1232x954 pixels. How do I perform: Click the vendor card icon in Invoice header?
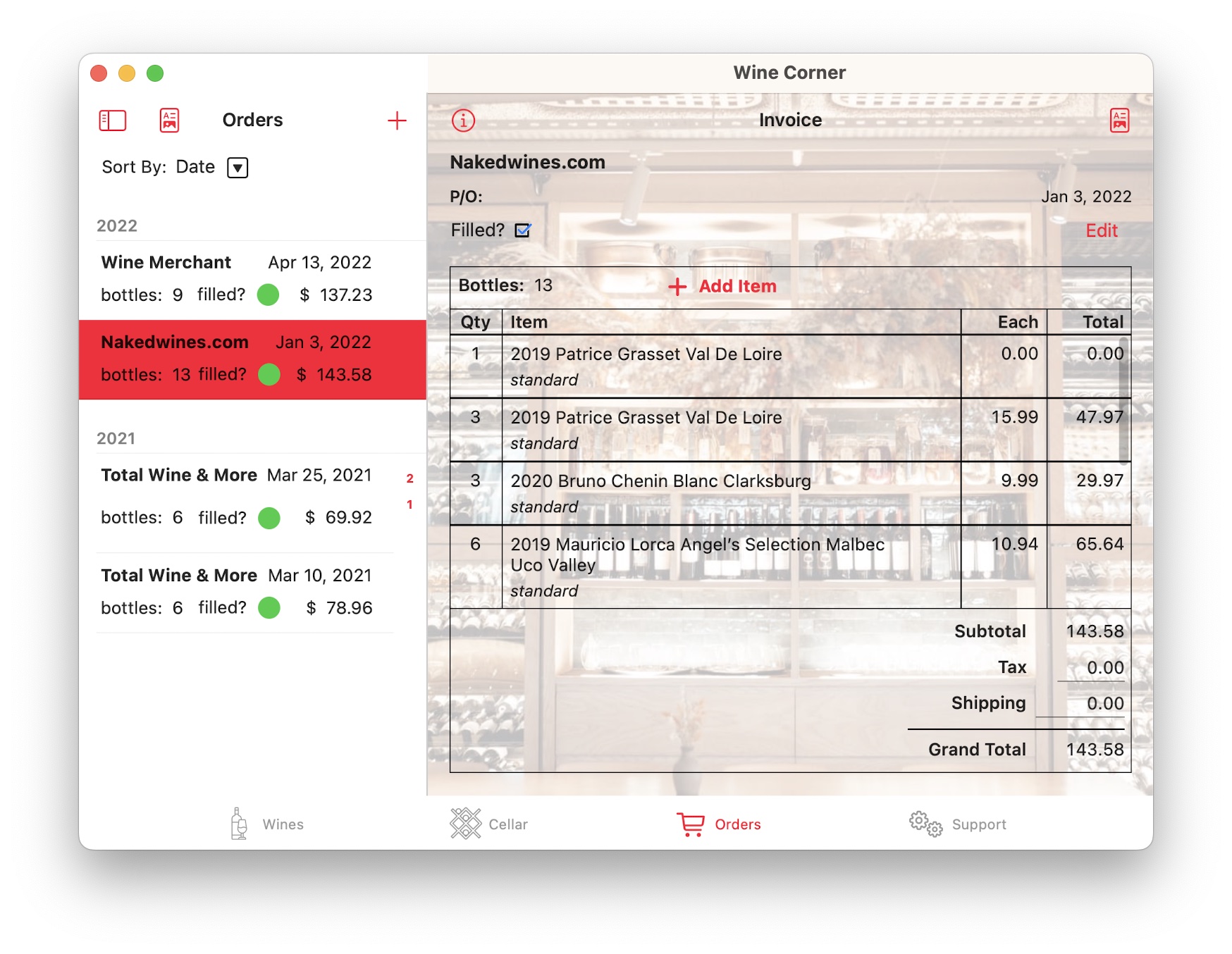tap(1119, 120)
